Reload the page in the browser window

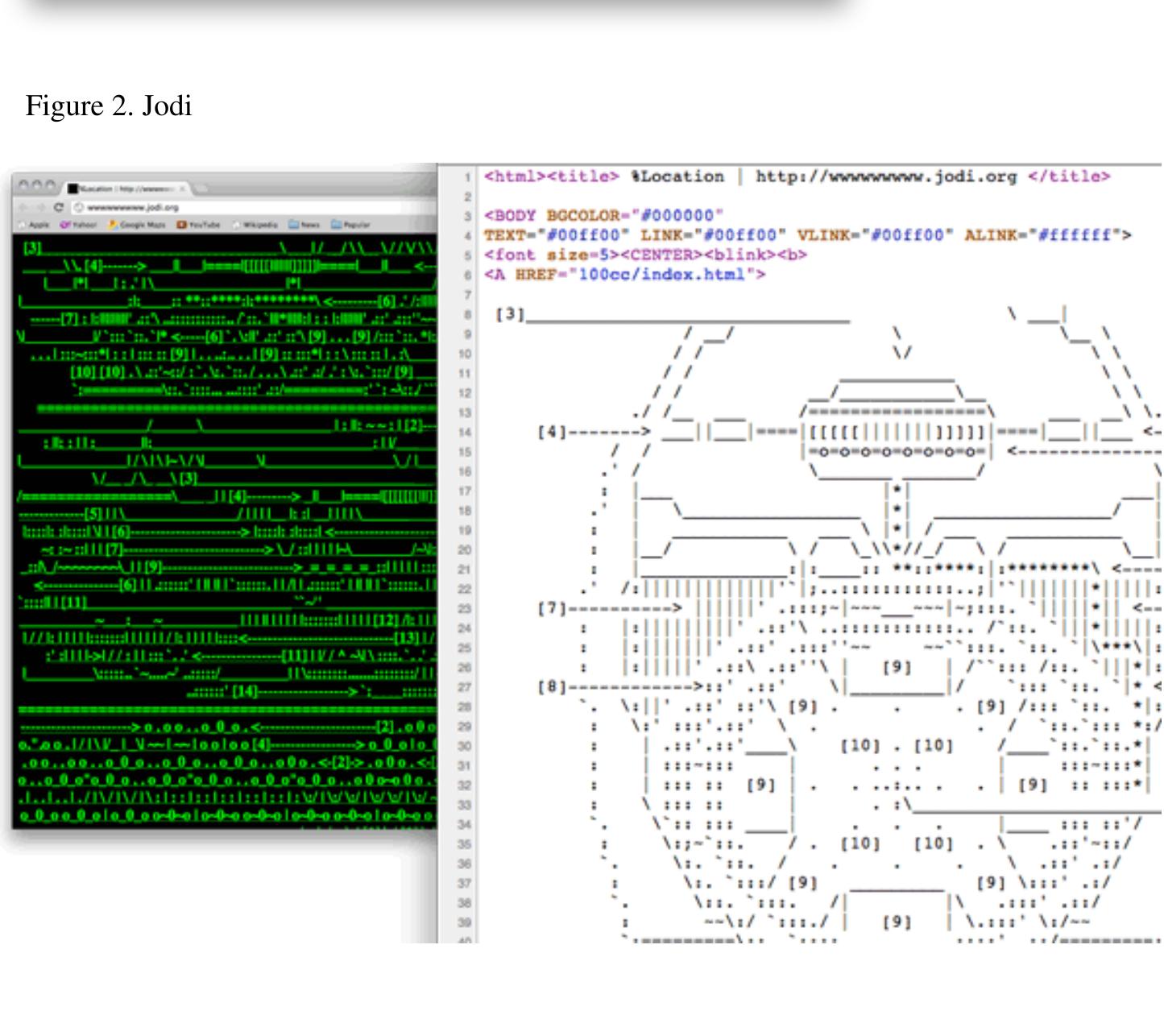(x=58, y=208)
